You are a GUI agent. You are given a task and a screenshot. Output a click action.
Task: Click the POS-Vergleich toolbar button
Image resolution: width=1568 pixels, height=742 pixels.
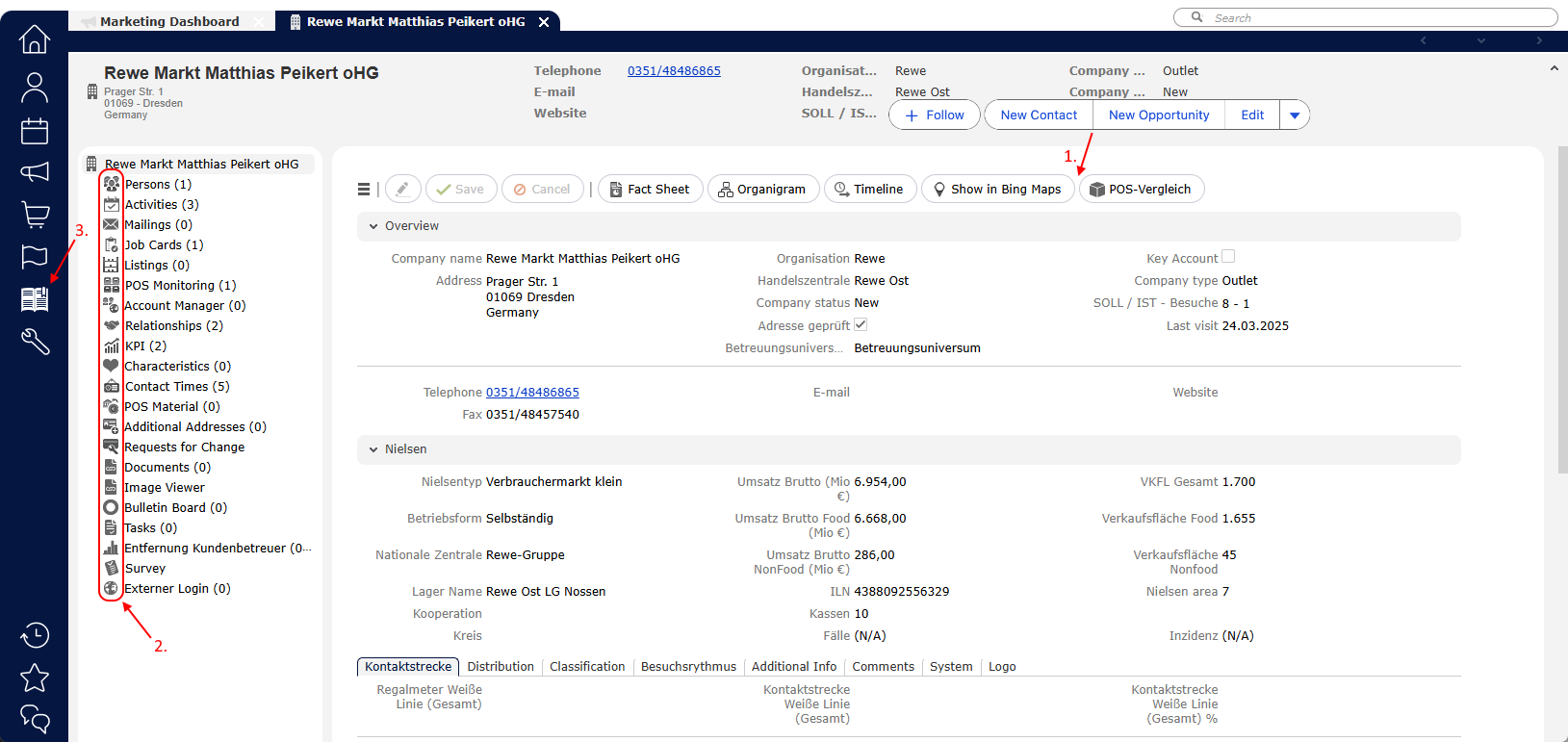[x=1141, y=190]
